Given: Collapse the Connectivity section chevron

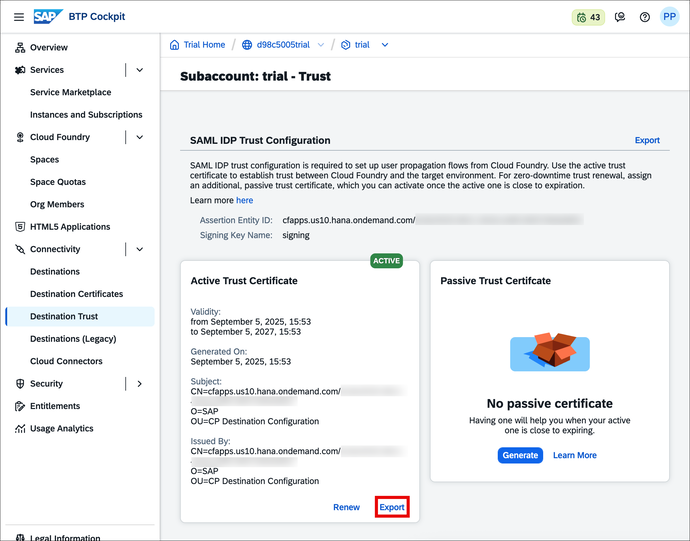Looking at the screenshot, I should tap(139, 249).
